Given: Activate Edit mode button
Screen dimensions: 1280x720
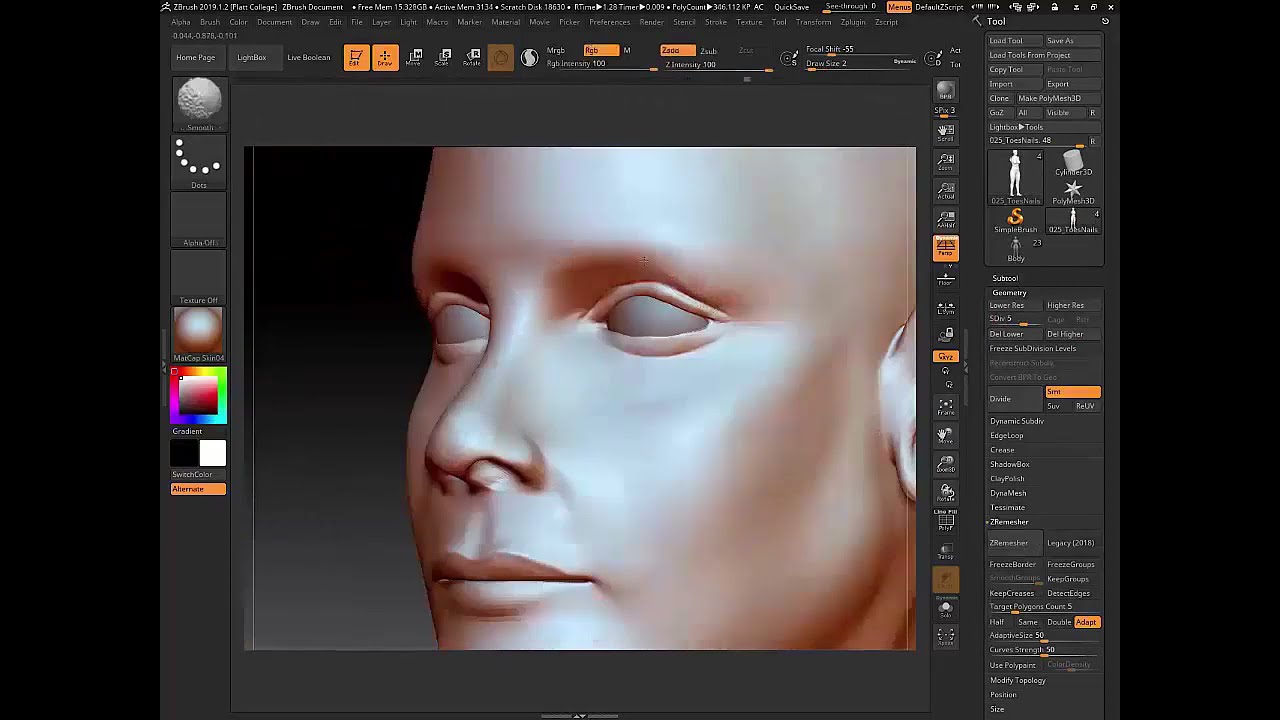Looking at the screenshot, I should pyautogui.click(x=356, y=58).
